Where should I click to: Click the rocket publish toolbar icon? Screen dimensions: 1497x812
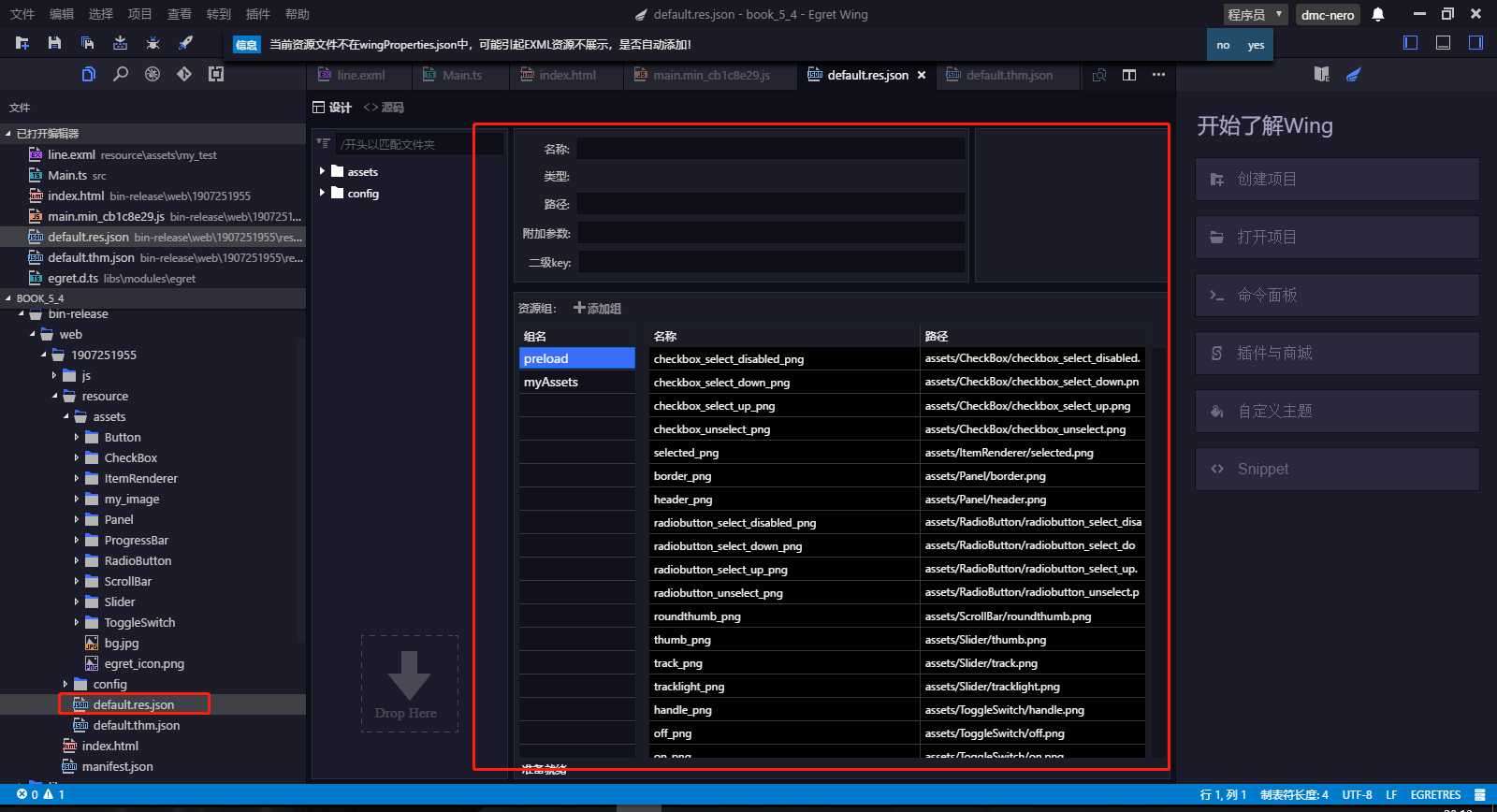pyautogui.click(x=185, y=43)
